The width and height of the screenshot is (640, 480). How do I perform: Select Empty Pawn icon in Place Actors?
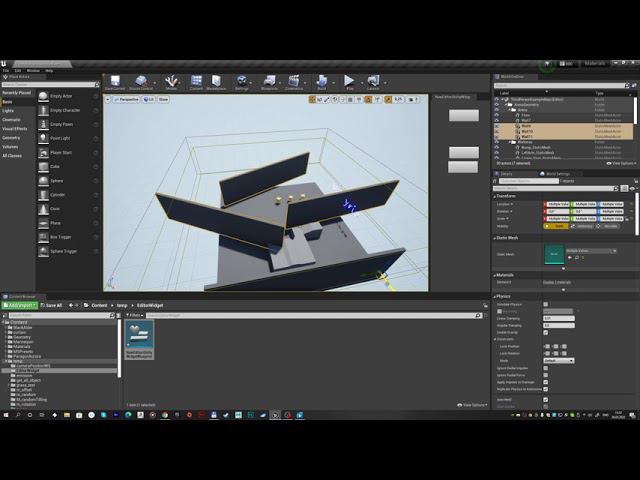click(43, 124)
